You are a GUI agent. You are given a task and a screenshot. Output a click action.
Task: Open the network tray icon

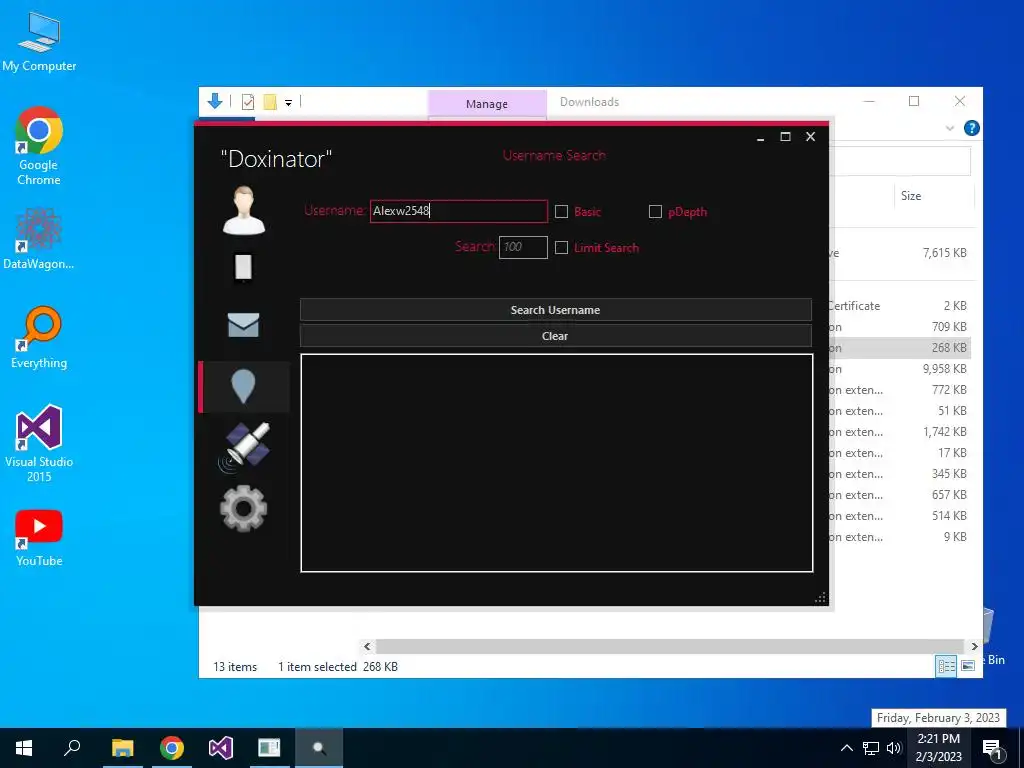click(x=871, y=748)
